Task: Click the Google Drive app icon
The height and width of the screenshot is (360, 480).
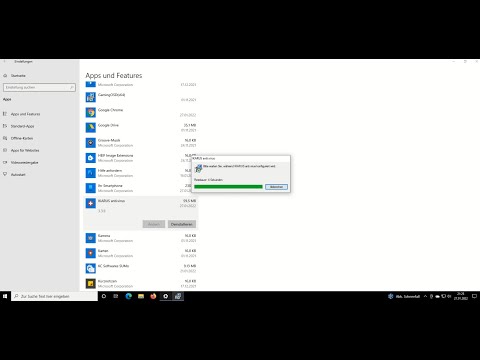Action: pyautogui.click(x=91, y=127)
